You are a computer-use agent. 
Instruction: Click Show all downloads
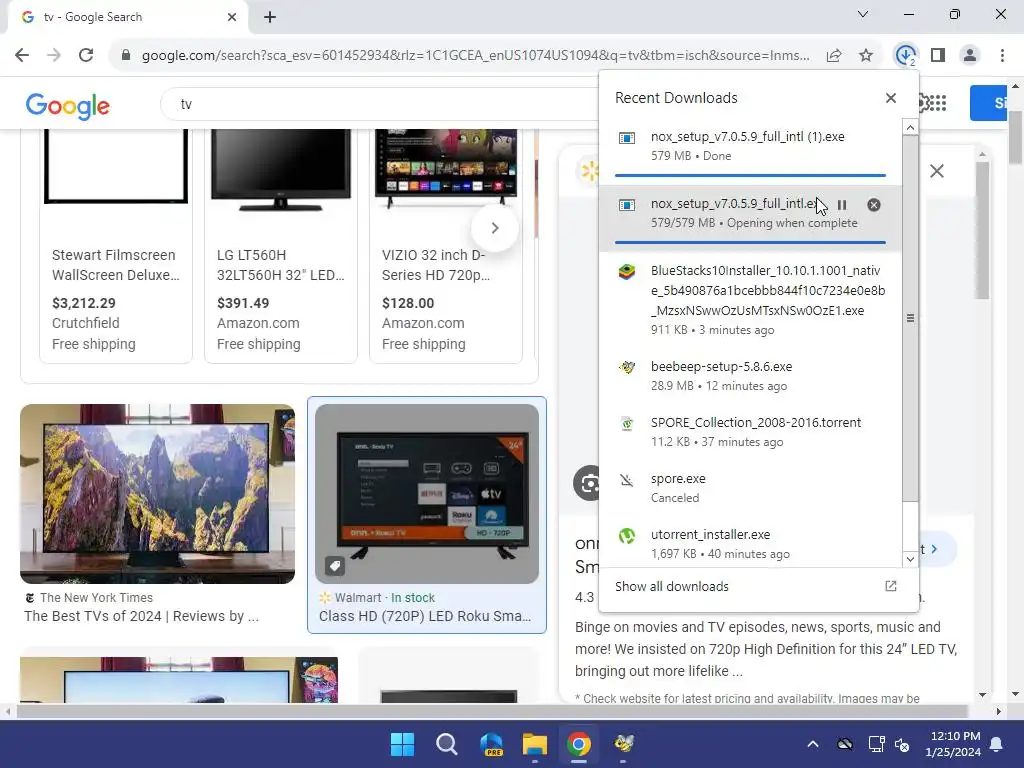671,586
